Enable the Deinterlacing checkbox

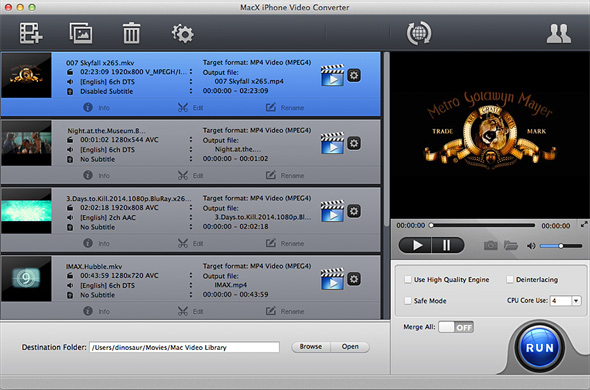tap(510, 279)
